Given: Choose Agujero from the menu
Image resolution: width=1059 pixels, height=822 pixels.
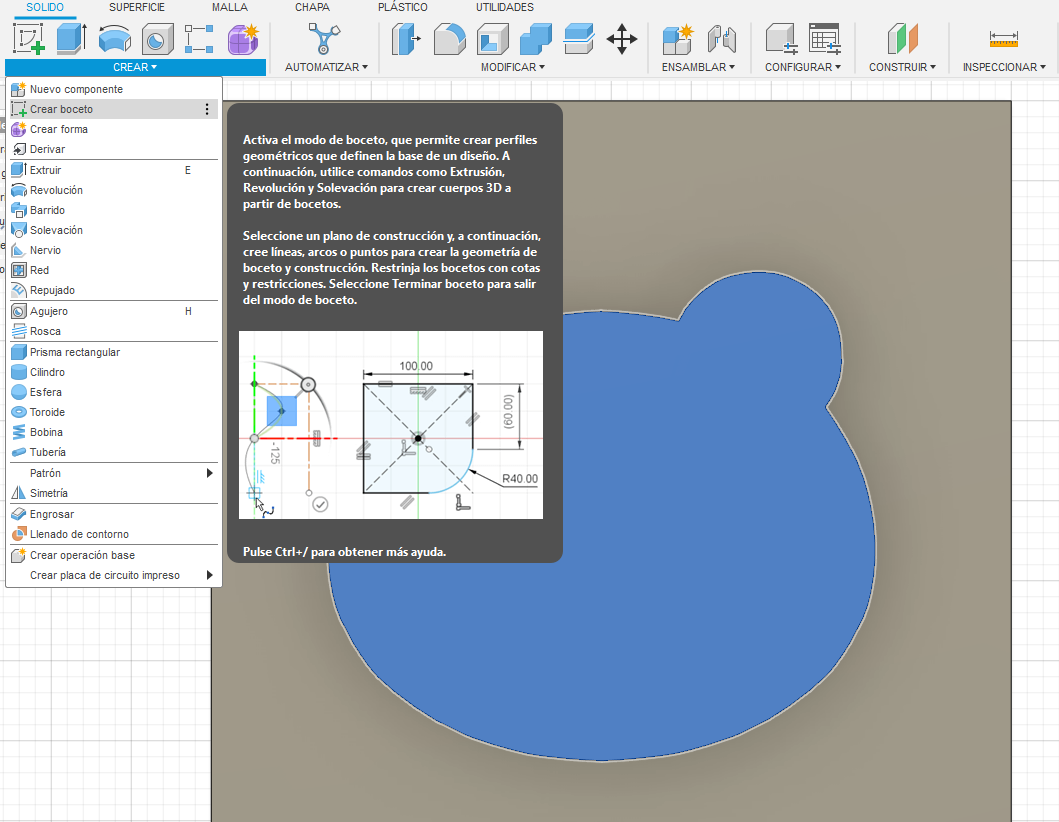Looking at the screenshot, I should click(113, 311).
